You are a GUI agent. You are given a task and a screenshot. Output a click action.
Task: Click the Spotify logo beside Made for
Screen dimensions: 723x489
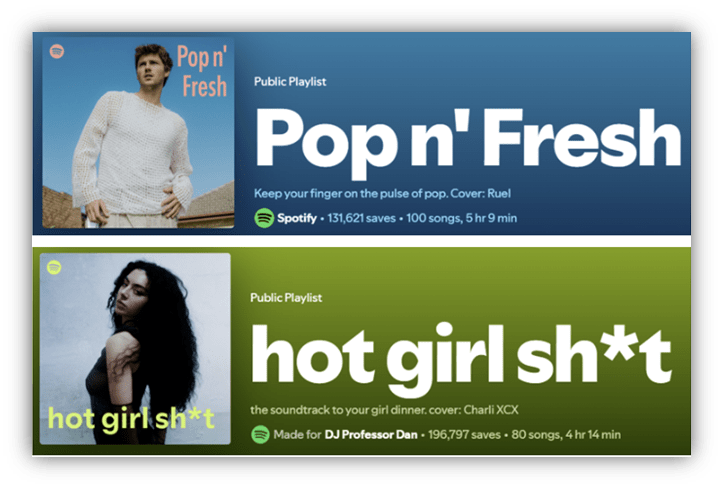261,435
